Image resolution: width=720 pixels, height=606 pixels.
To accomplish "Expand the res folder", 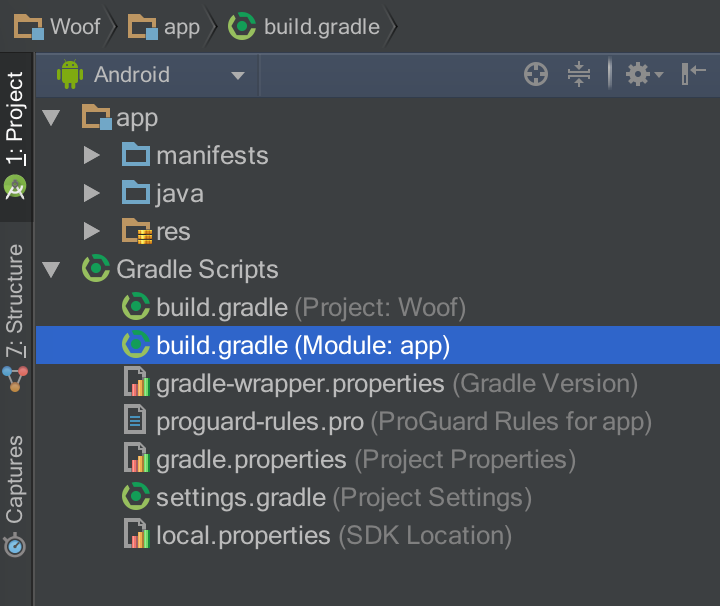I will (91, 231).
